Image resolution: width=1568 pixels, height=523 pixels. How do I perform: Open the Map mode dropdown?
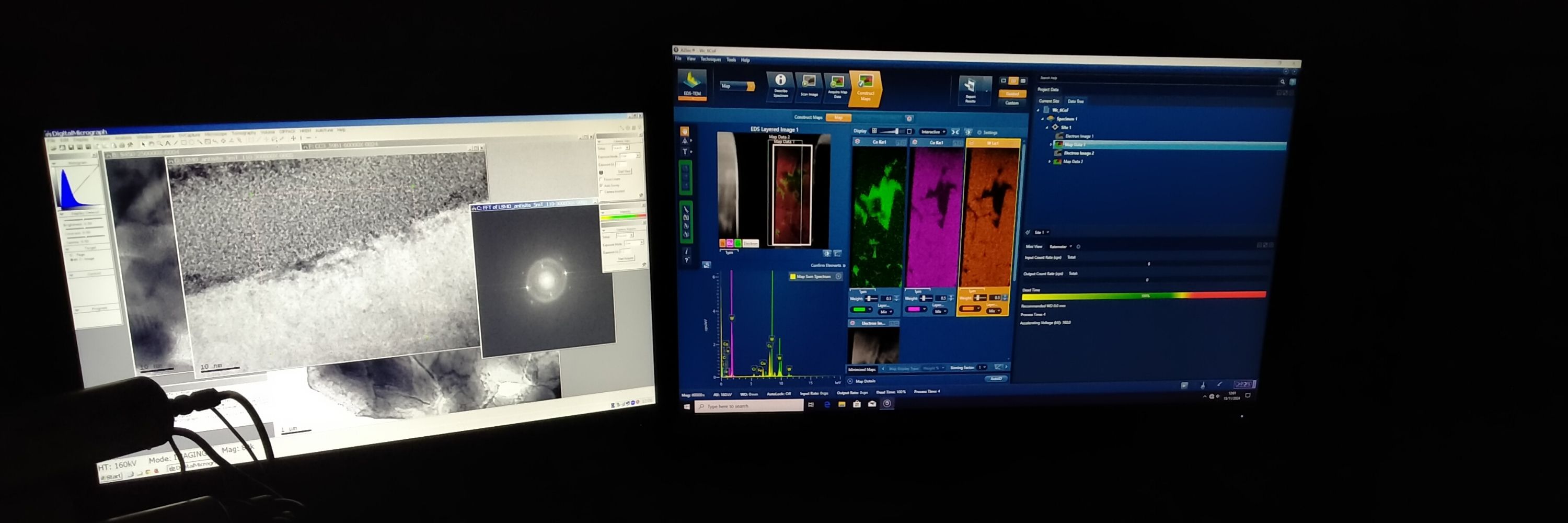coord(737,86)
